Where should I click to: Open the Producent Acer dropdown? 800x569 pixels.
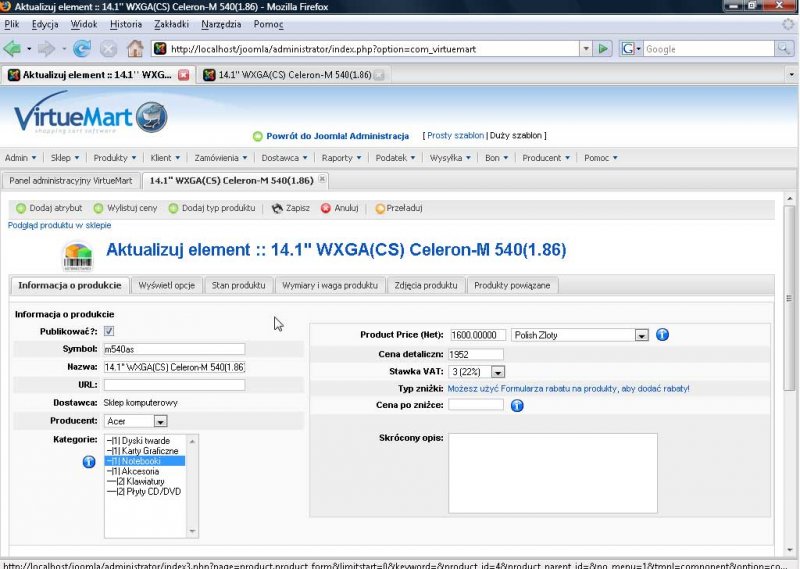(160, 421)
